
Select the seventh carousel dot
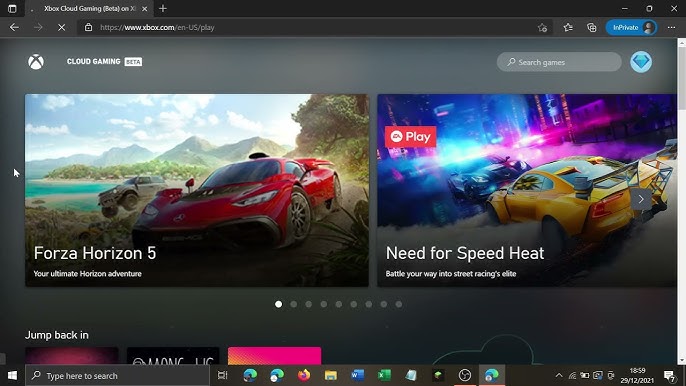point(369,304)
